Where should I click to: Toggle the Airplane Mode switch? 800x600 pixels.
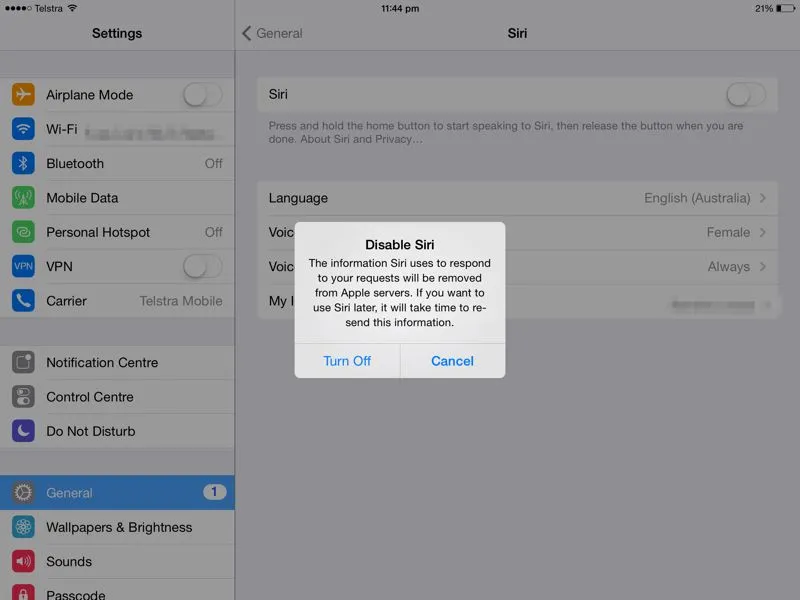pyautogui.click(x=202, y=95)
